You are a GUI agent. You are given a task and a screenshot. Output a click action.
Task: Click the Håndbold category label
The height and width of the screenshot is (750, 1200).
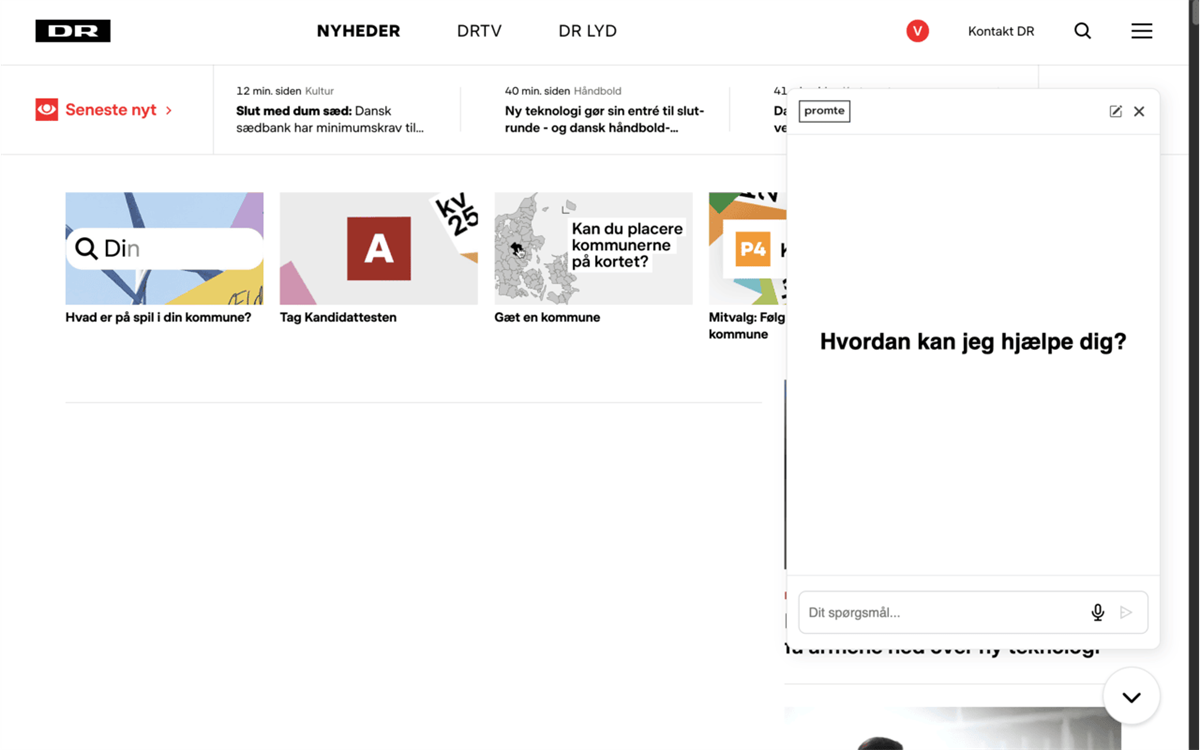click(597, 91)
